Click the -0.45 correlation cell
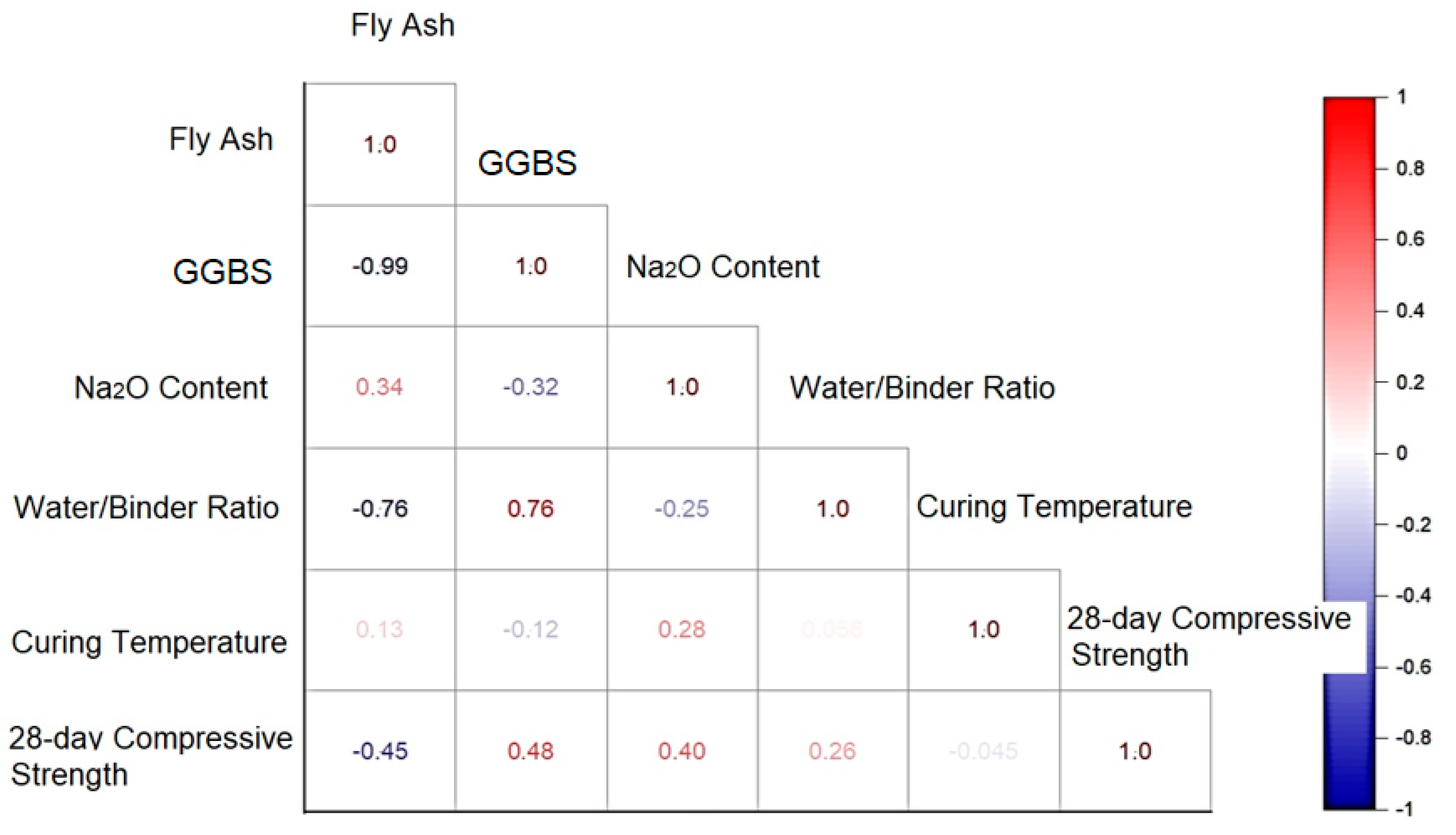The width and height of the screenshot is (1456, 835). tap(380, 751)
